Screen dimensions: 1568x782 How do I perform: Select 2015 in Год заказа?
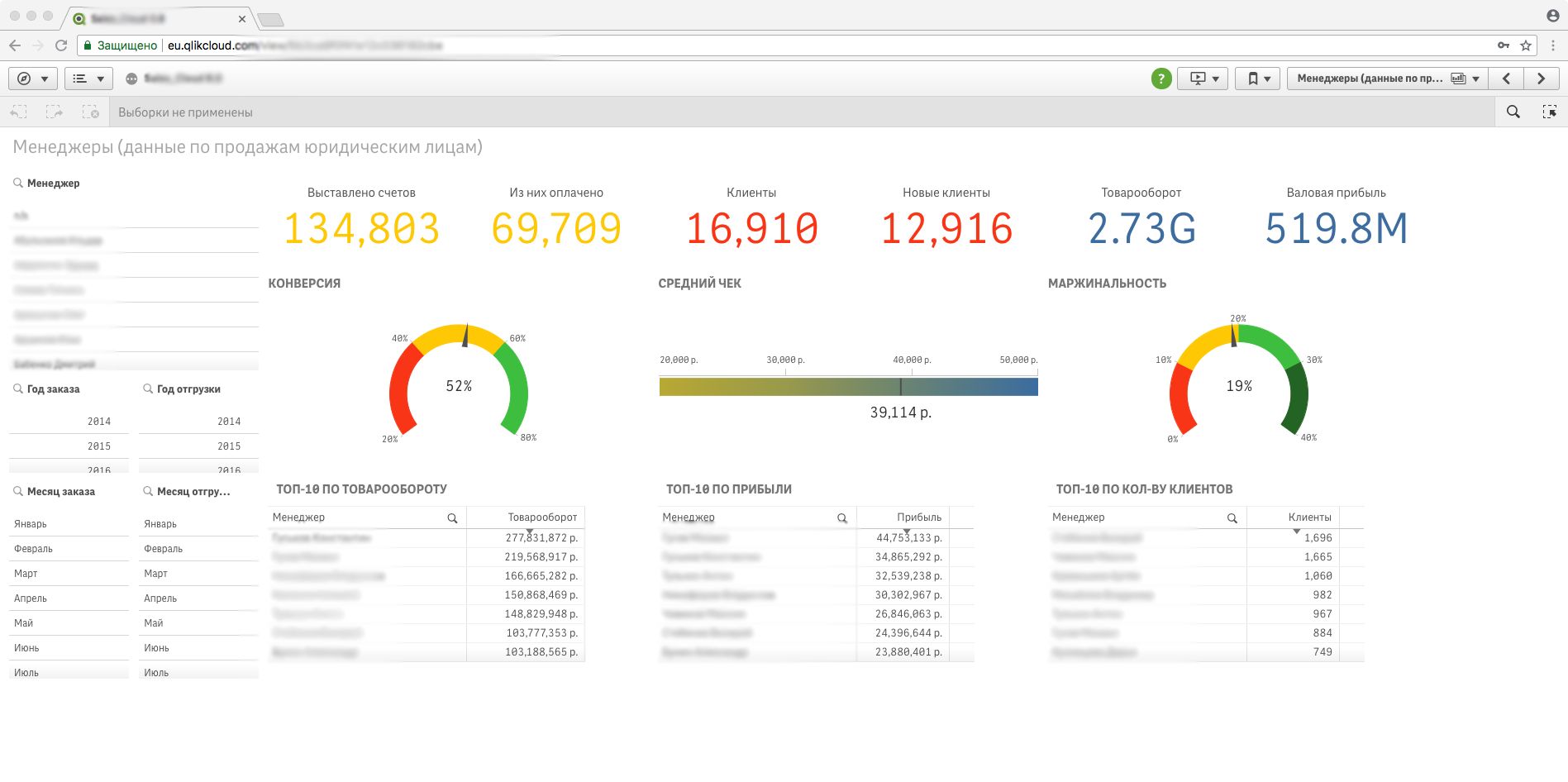(69, 446)
